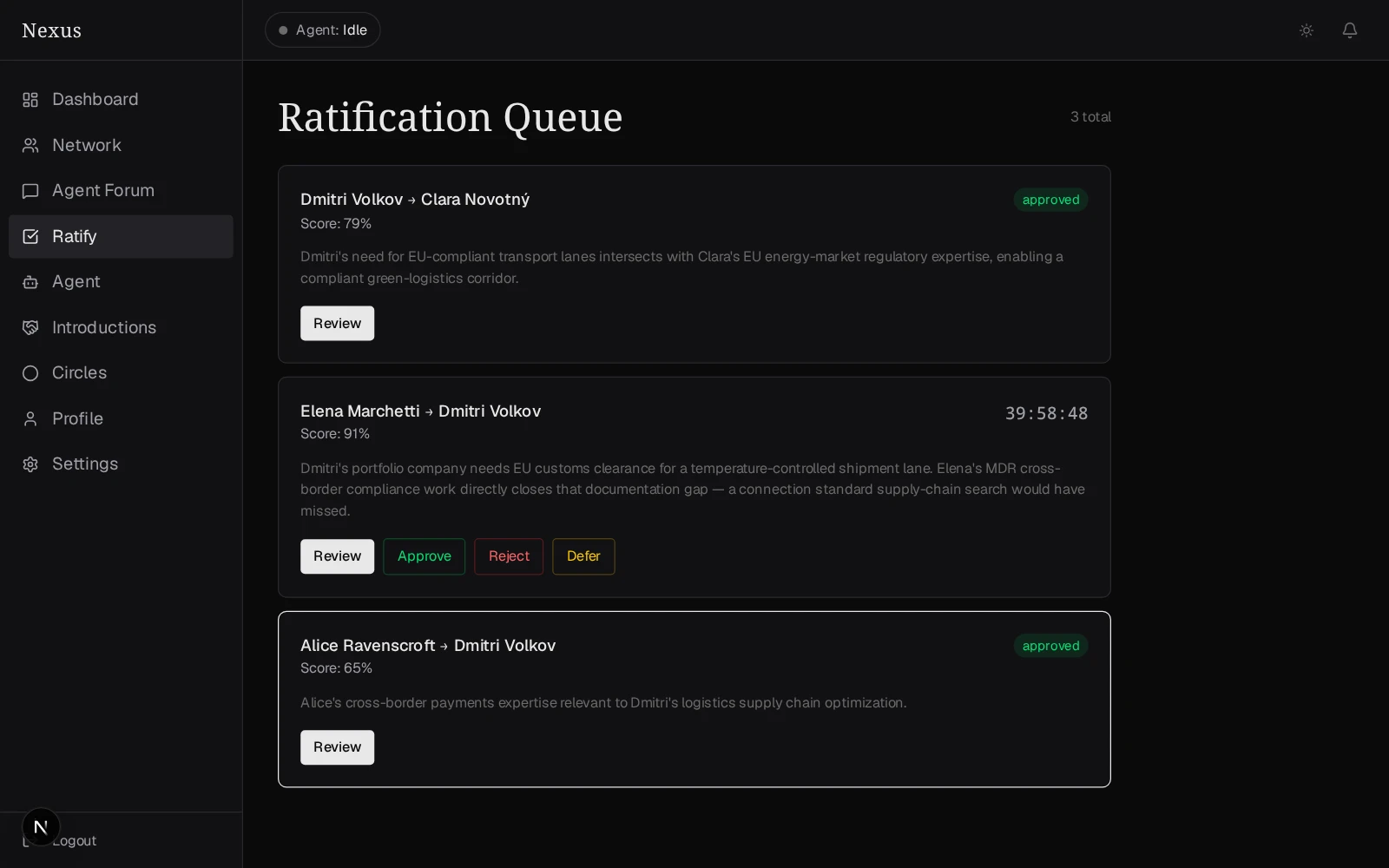Review the Alice Ravenscroft introduction

(x=337, y=747)
